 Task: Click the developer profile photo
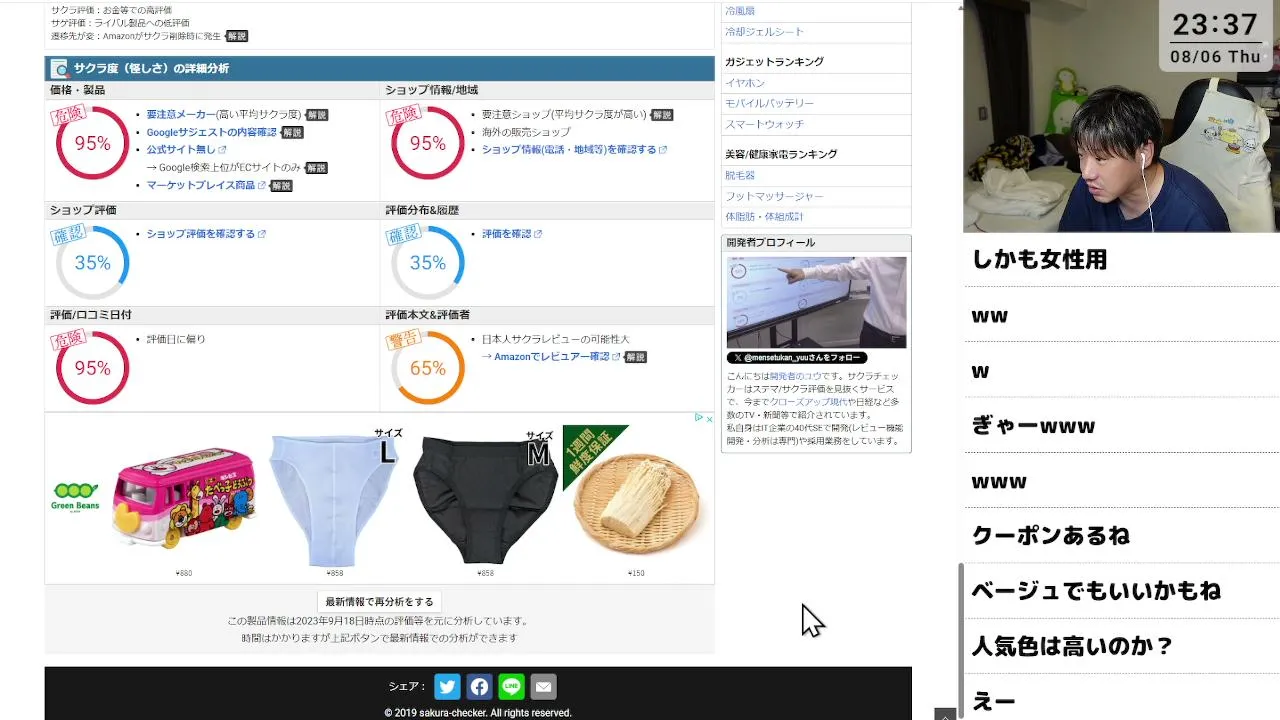[x=816, y=302]
